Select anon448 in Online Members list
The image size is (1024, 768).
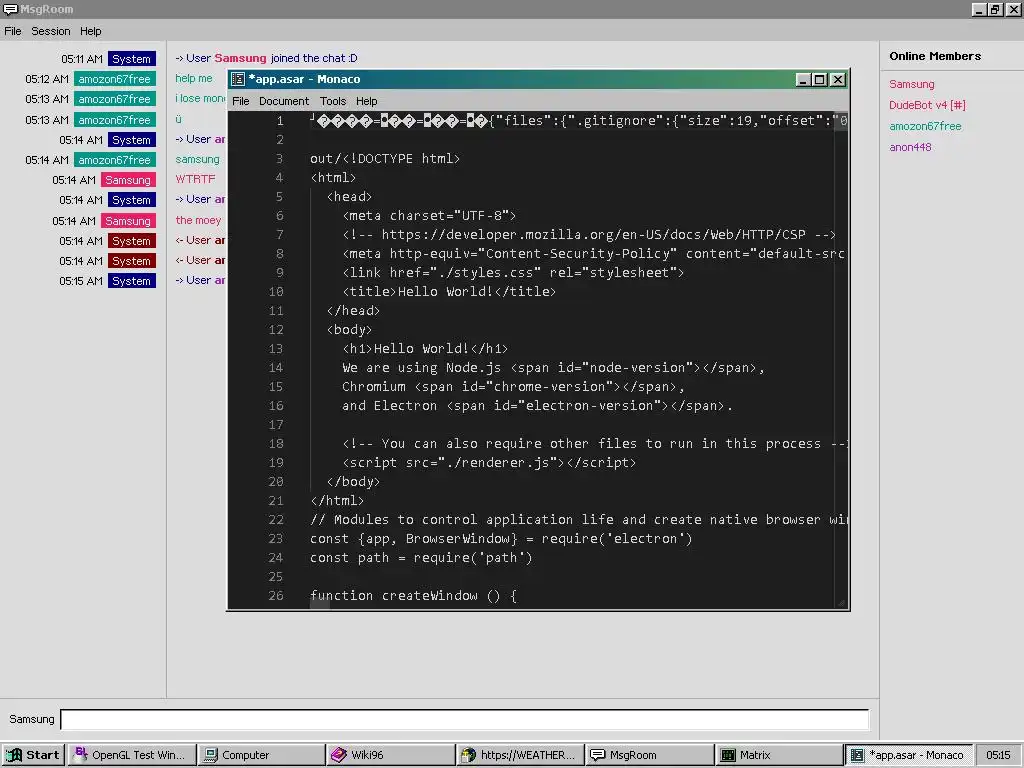pos(910,147)
